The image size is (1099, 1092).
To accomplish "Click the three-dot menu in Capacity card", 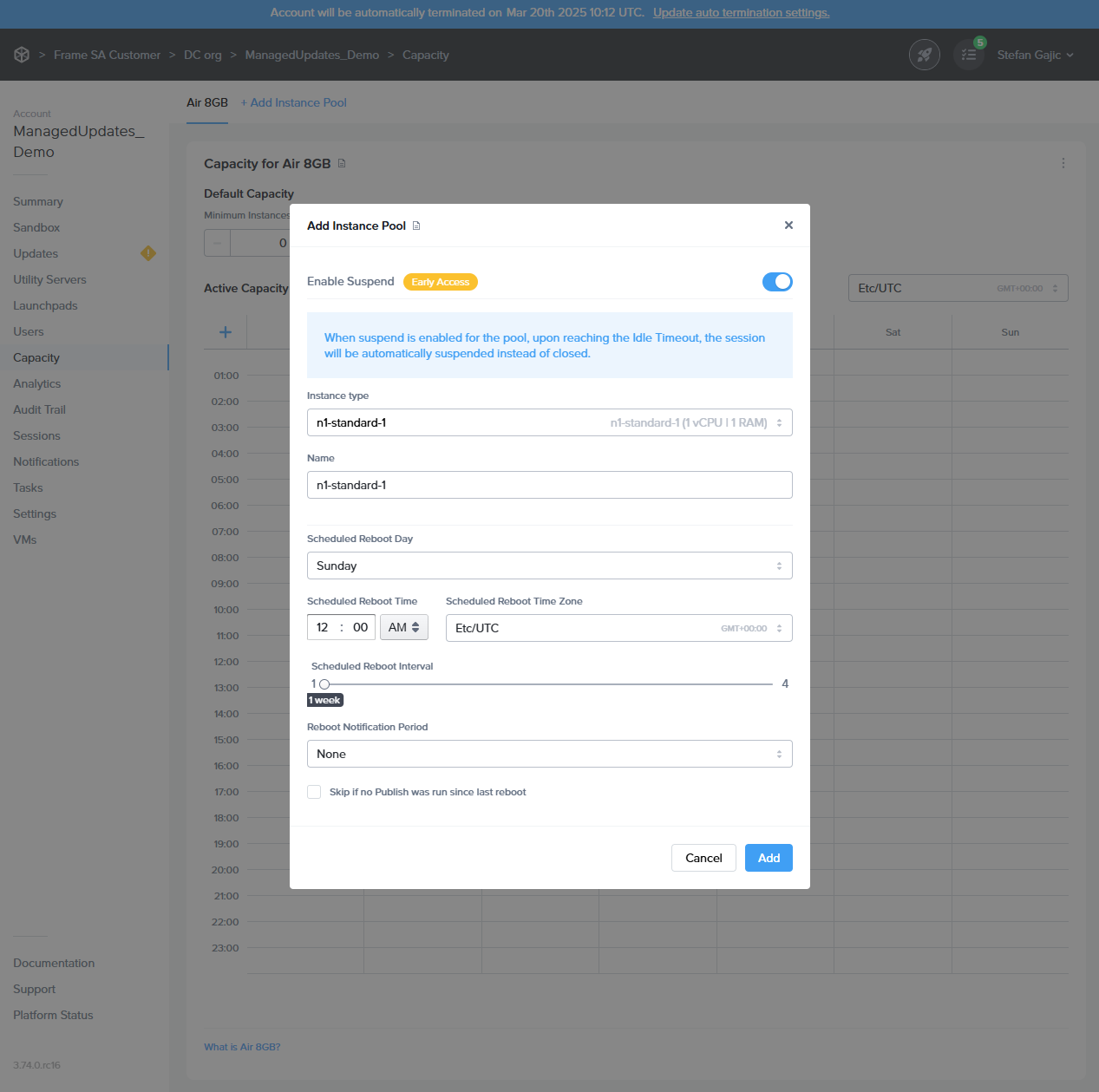I will pyautogui.click(x=1063, y=163).
